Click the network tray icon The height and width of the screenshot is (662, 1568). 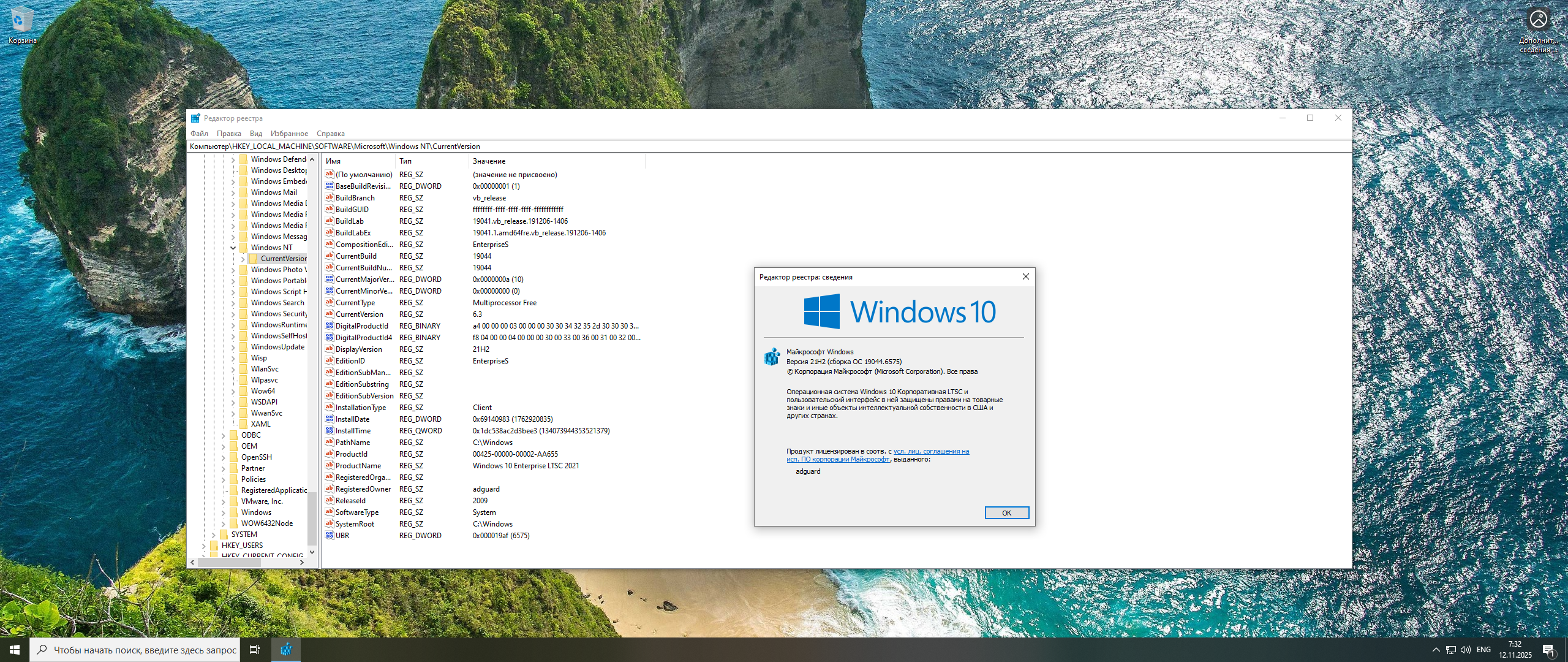1450,650
